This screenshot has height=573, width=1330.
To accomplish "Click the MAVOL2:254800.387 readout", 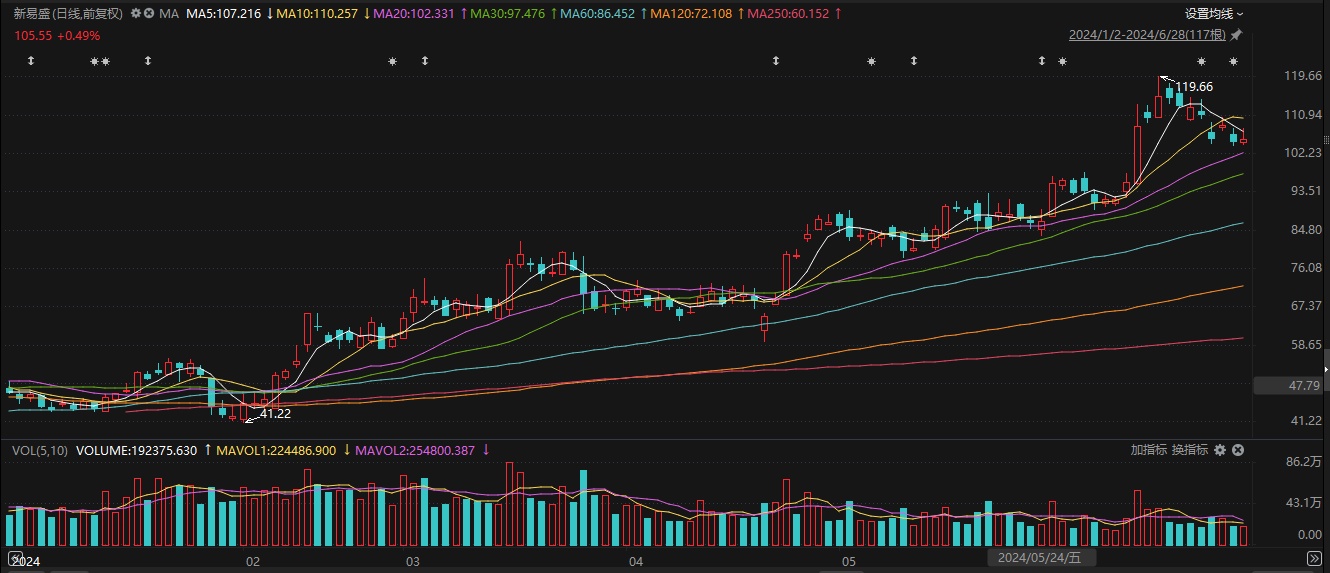I will [415, 450].
